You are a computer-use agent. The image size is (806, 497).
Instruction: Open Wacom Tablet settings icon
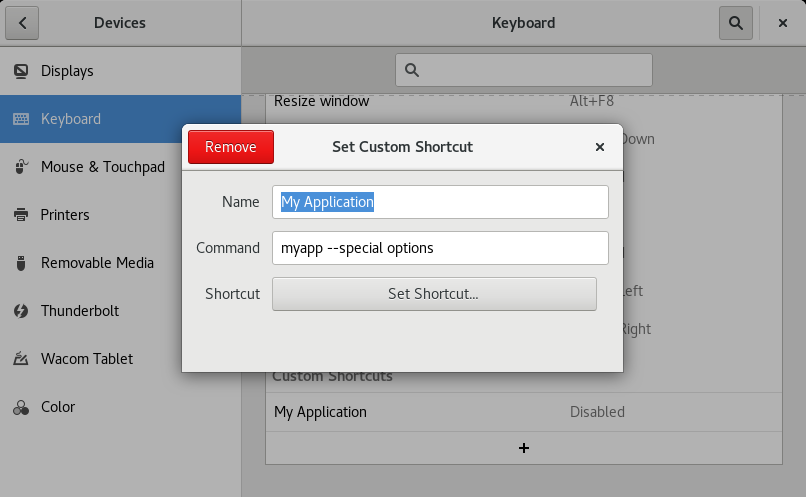[x=21, y=359]
